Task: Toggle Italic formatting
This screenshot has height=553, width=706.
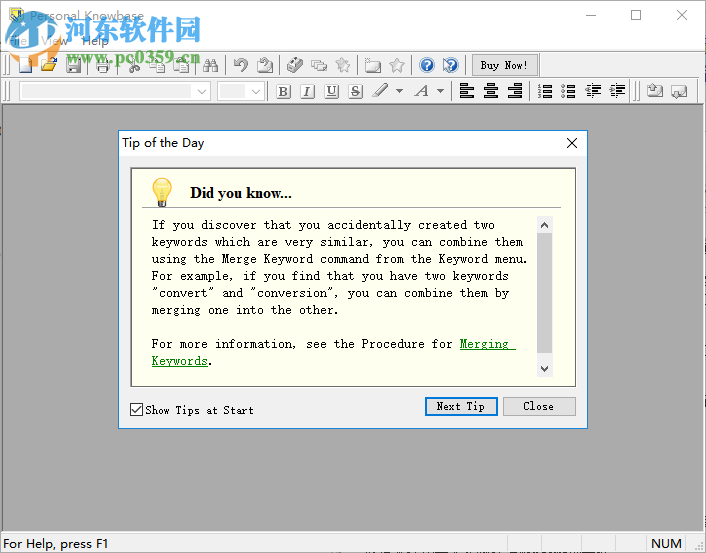Action: pyautogui.click(x=307, y=91)
